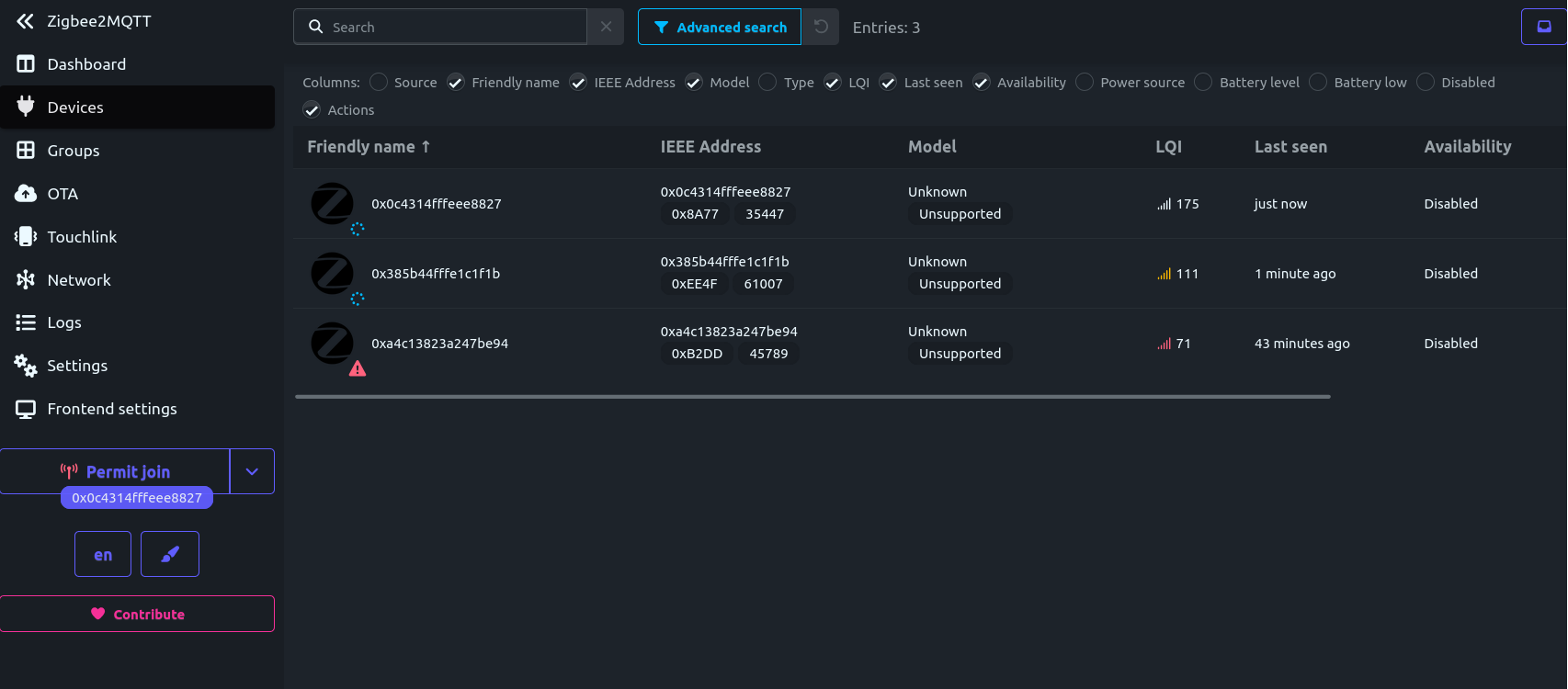The width and height of the screenshot is (1568, 689).
Task: Go to the Network page
Action: 78,280
